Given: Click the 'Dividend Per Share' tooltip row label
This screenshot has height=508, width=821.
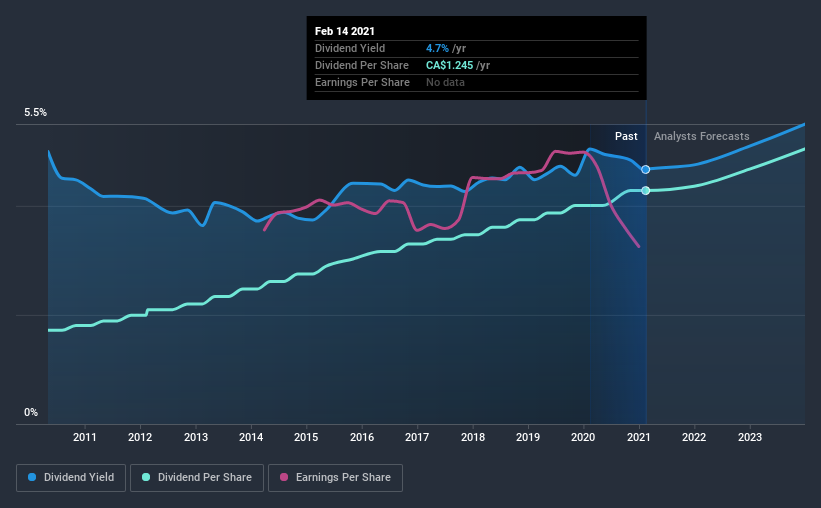Looking at the screenshot, I should click(x=361, y=65).
